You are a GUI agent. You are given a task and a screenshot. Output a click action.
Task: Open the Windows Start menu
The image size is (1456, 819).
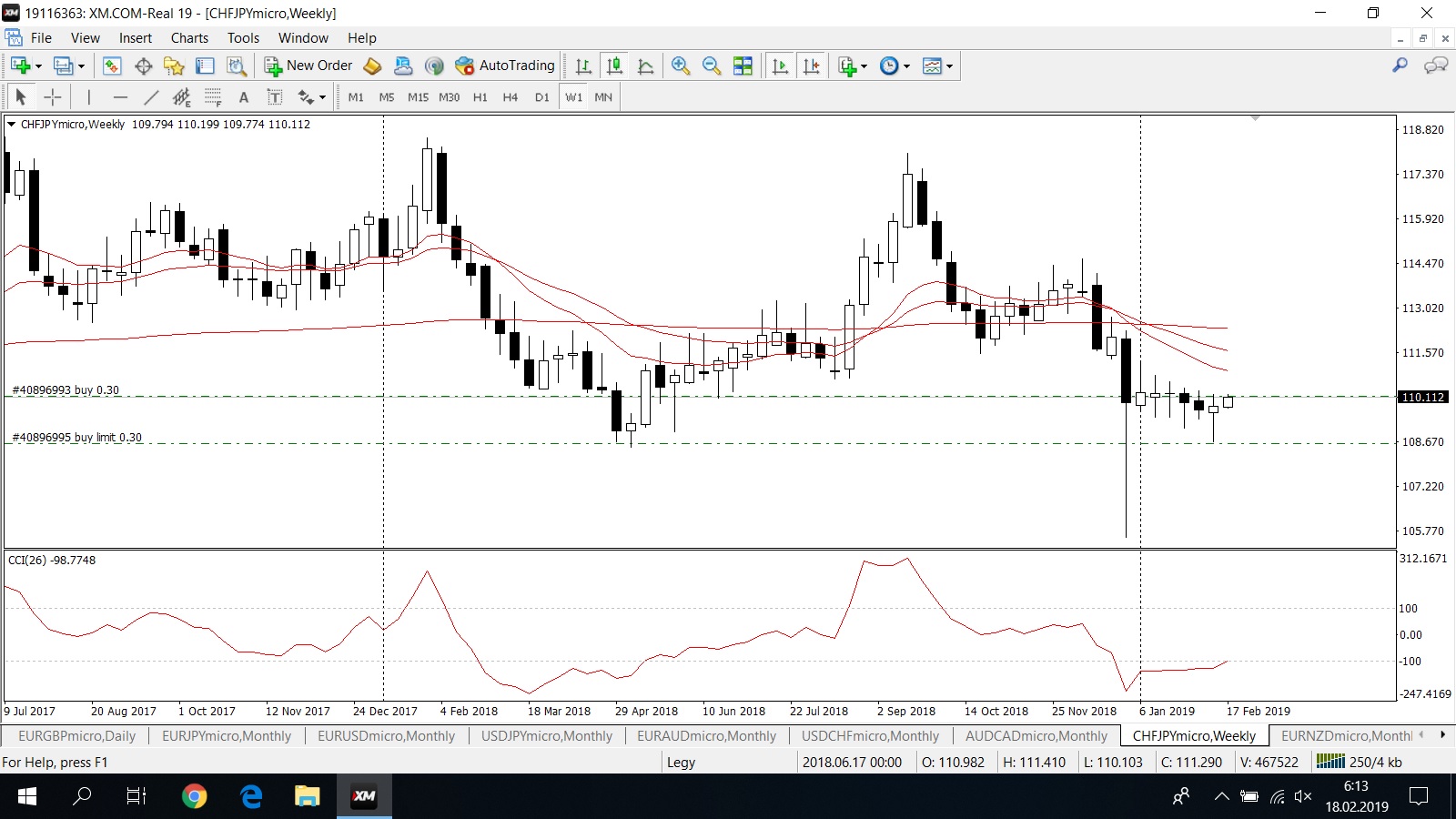pos(27,796)
